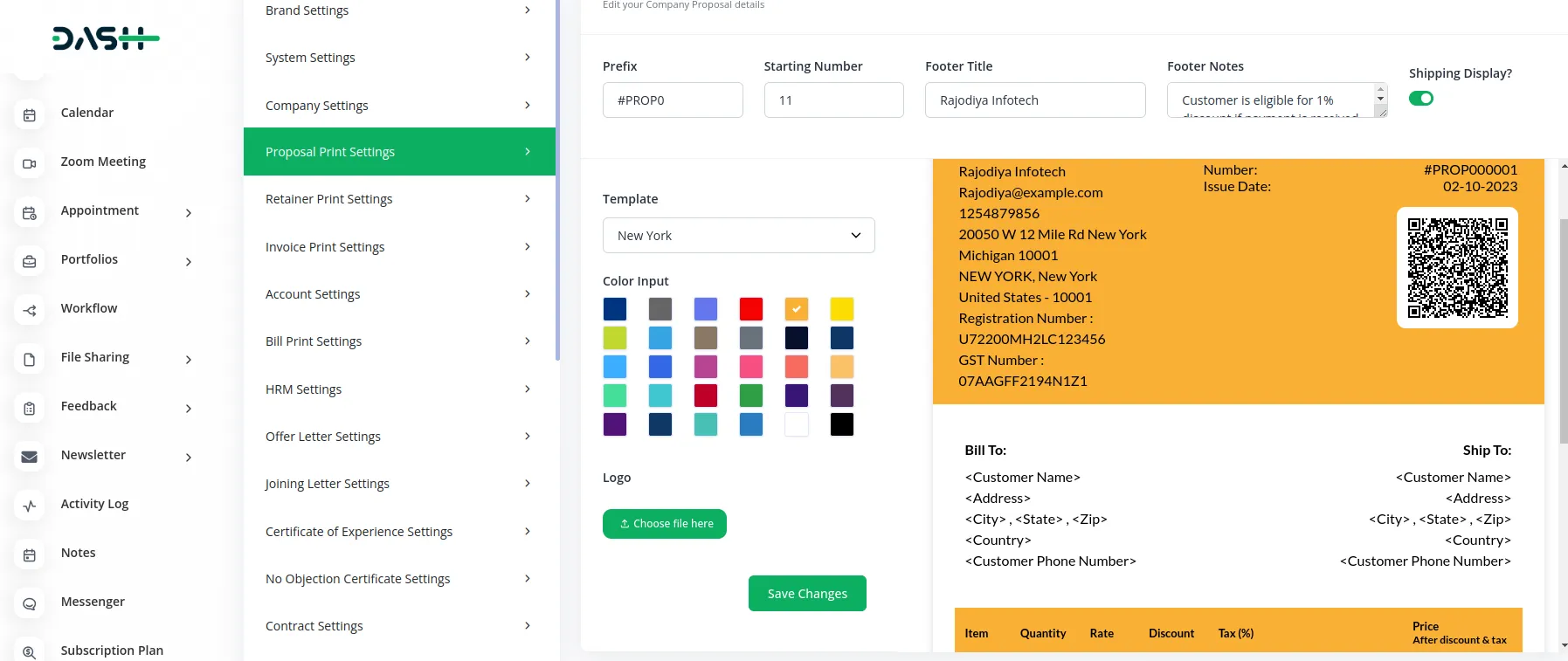Click the Portfolios briefcase icon
Viewport: 1568px width, 661px height.
(x=30, y=261)
